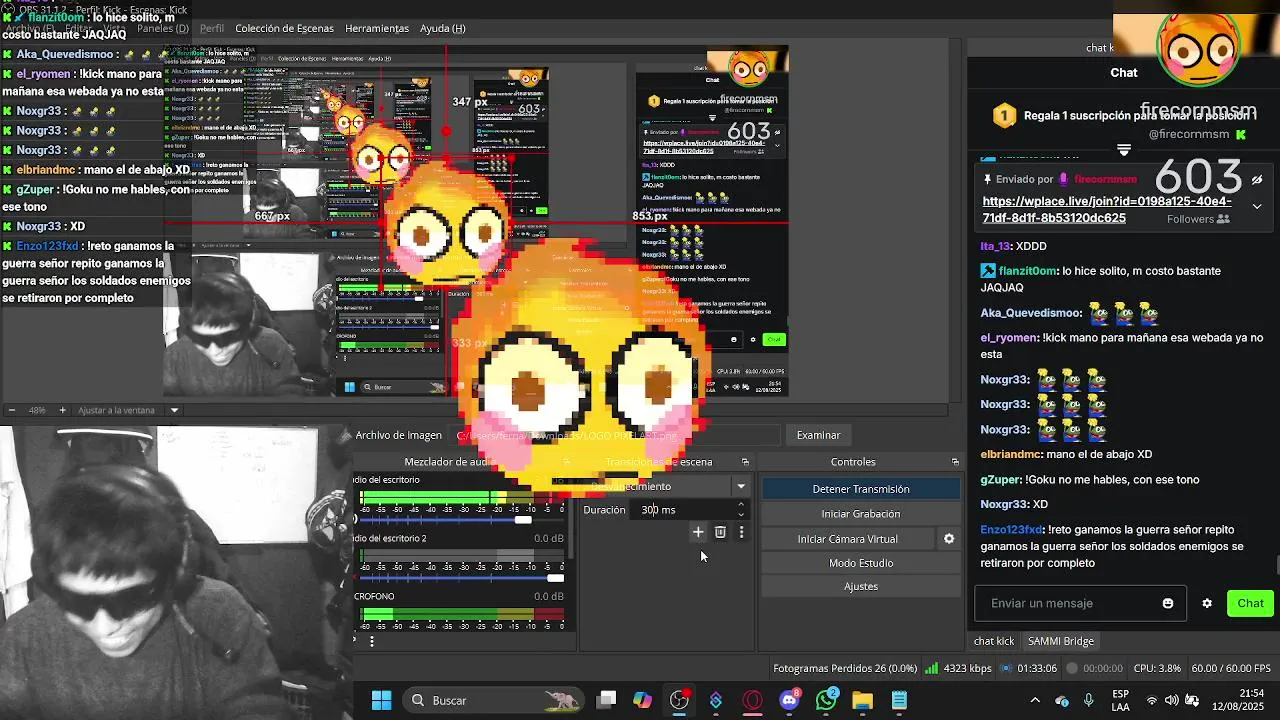Click Detener Transmisión button

[x=861, y=489]
